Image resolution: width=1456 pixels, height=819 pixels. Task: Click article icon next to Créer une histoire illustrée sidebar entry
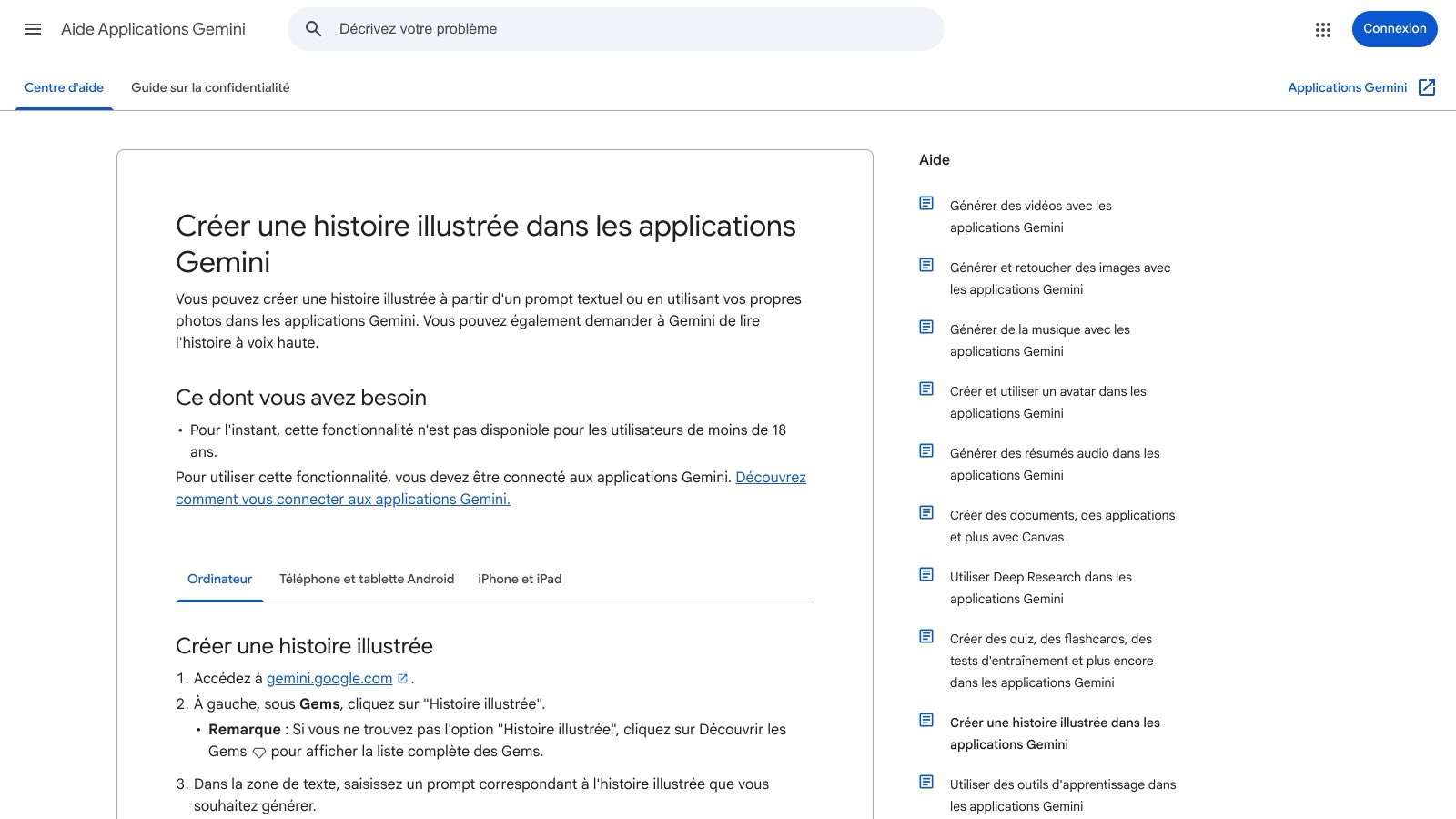pyautogui.click(x=926, y=720)
